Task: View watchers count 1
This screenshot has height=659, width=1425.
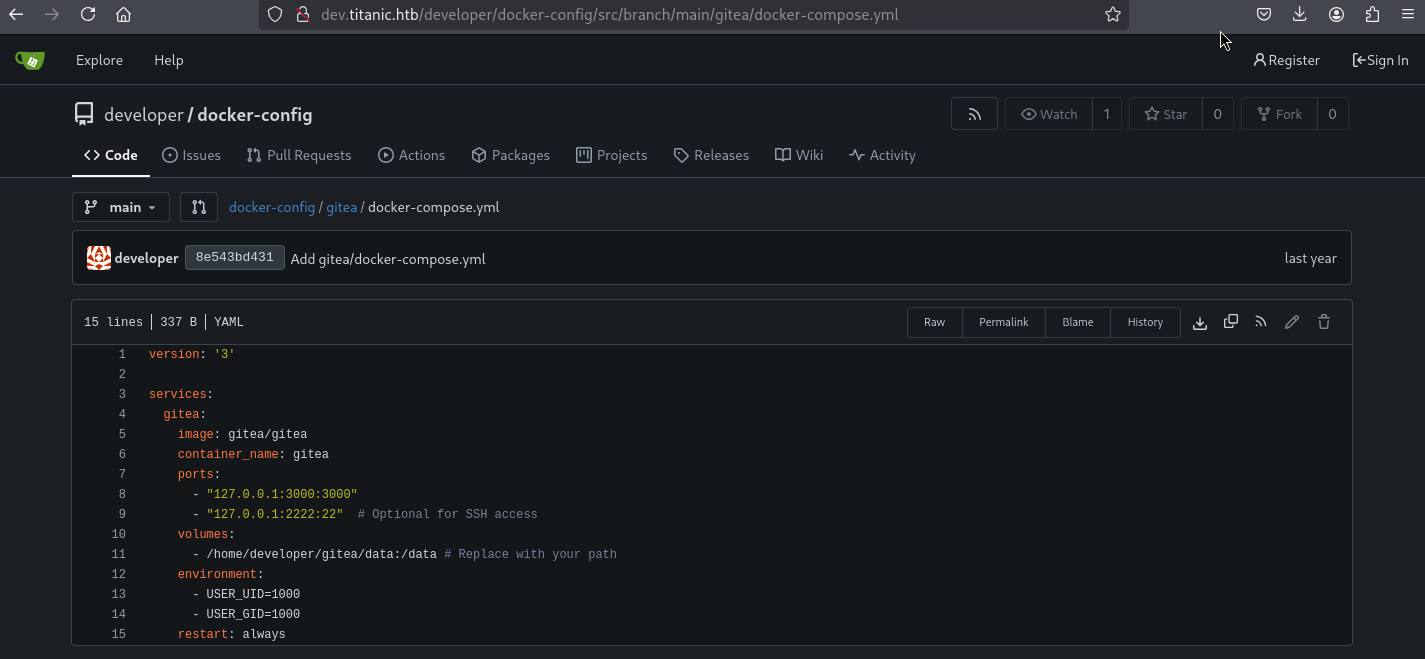Action: pyautogui.click(x=1107, y=114)
